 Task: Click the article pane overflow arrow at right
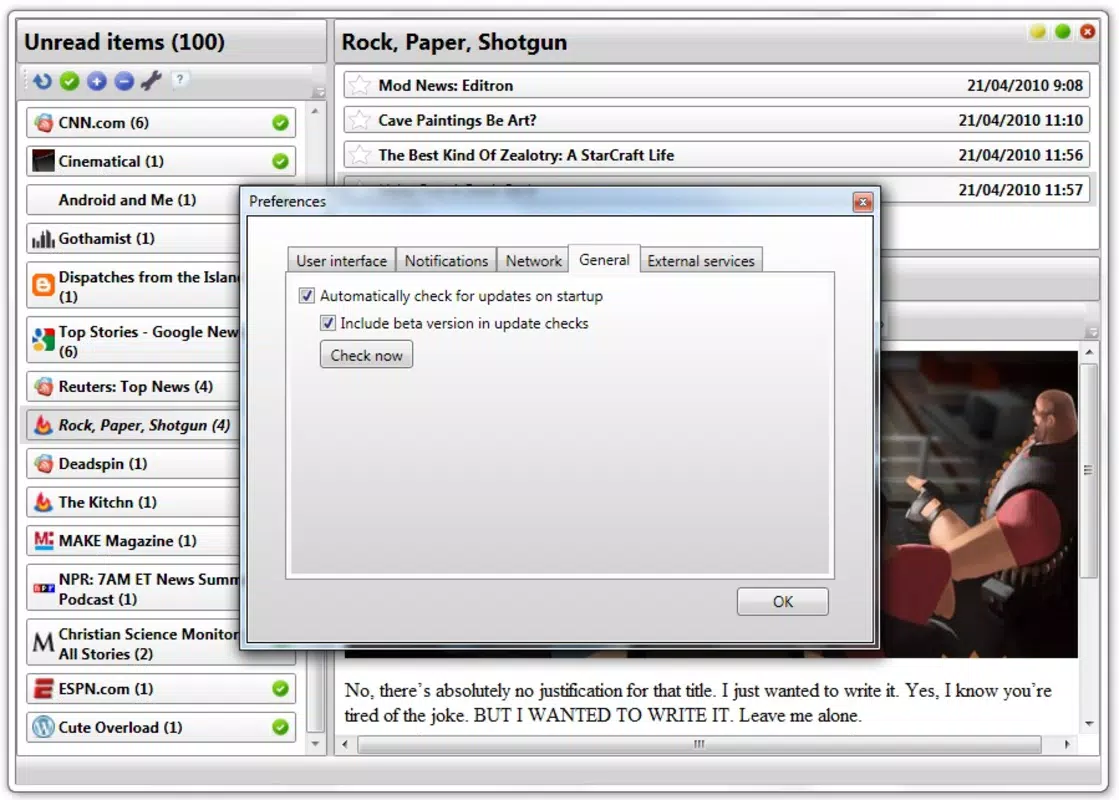tap(1091, 332)
